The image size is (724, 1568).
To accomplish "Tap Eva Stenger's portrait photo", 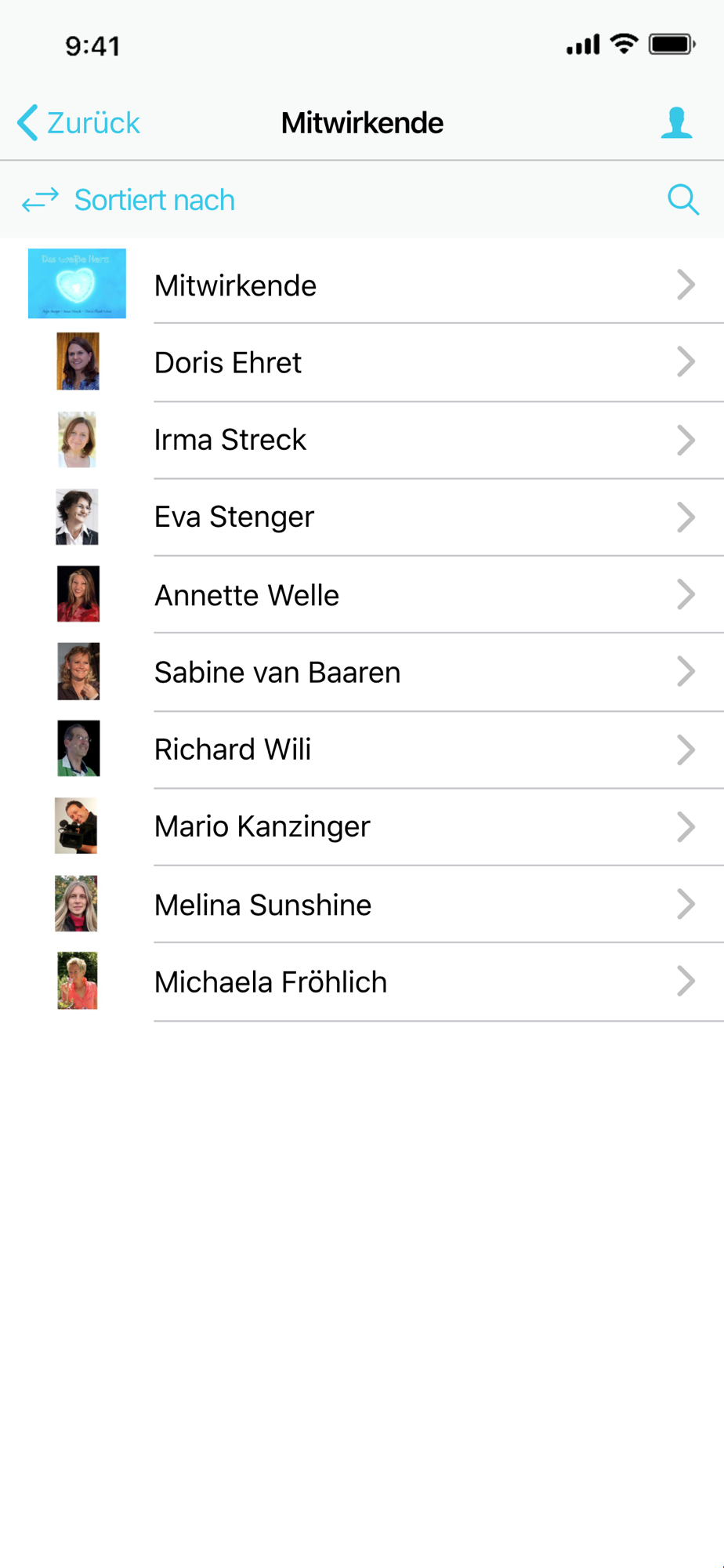I will 77,517.
